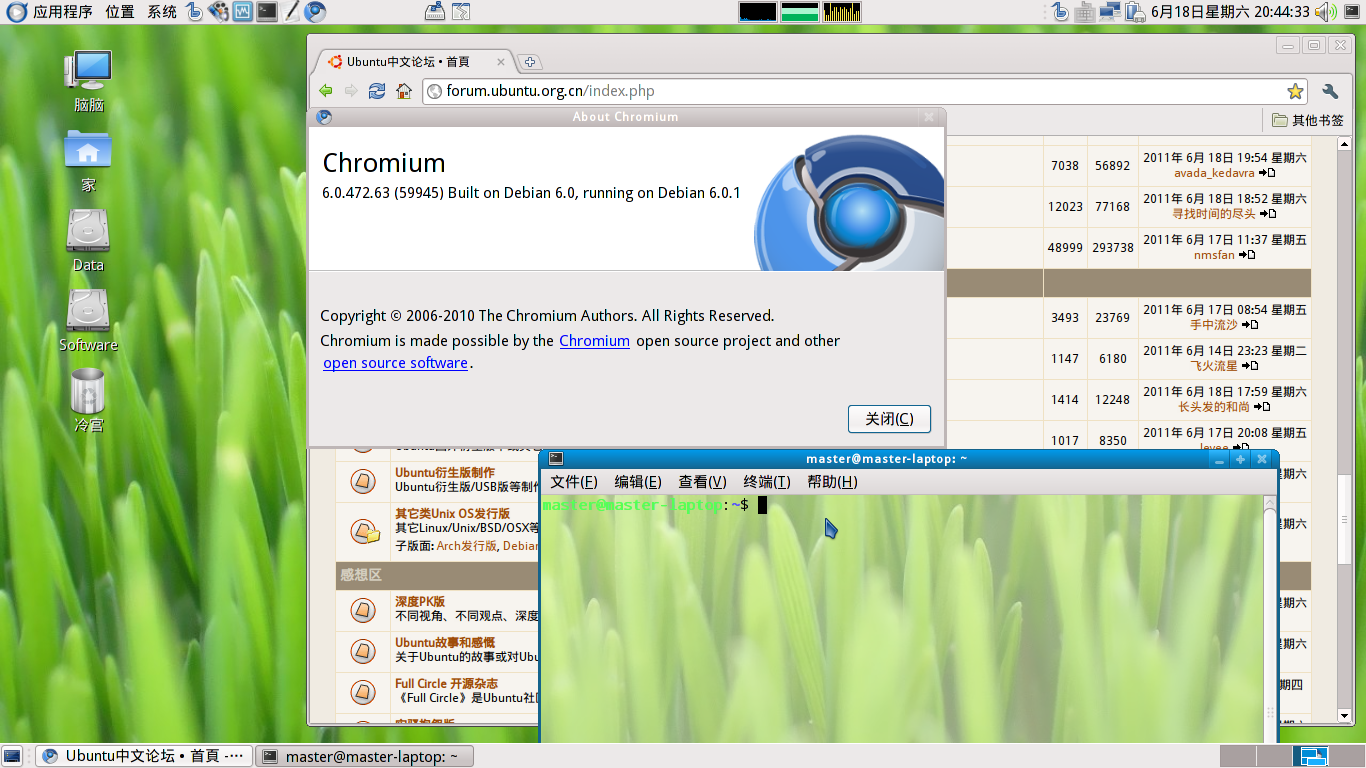1366x768 pixels.
Task: Open the 应用程序 panel menu
Action: 51,12
